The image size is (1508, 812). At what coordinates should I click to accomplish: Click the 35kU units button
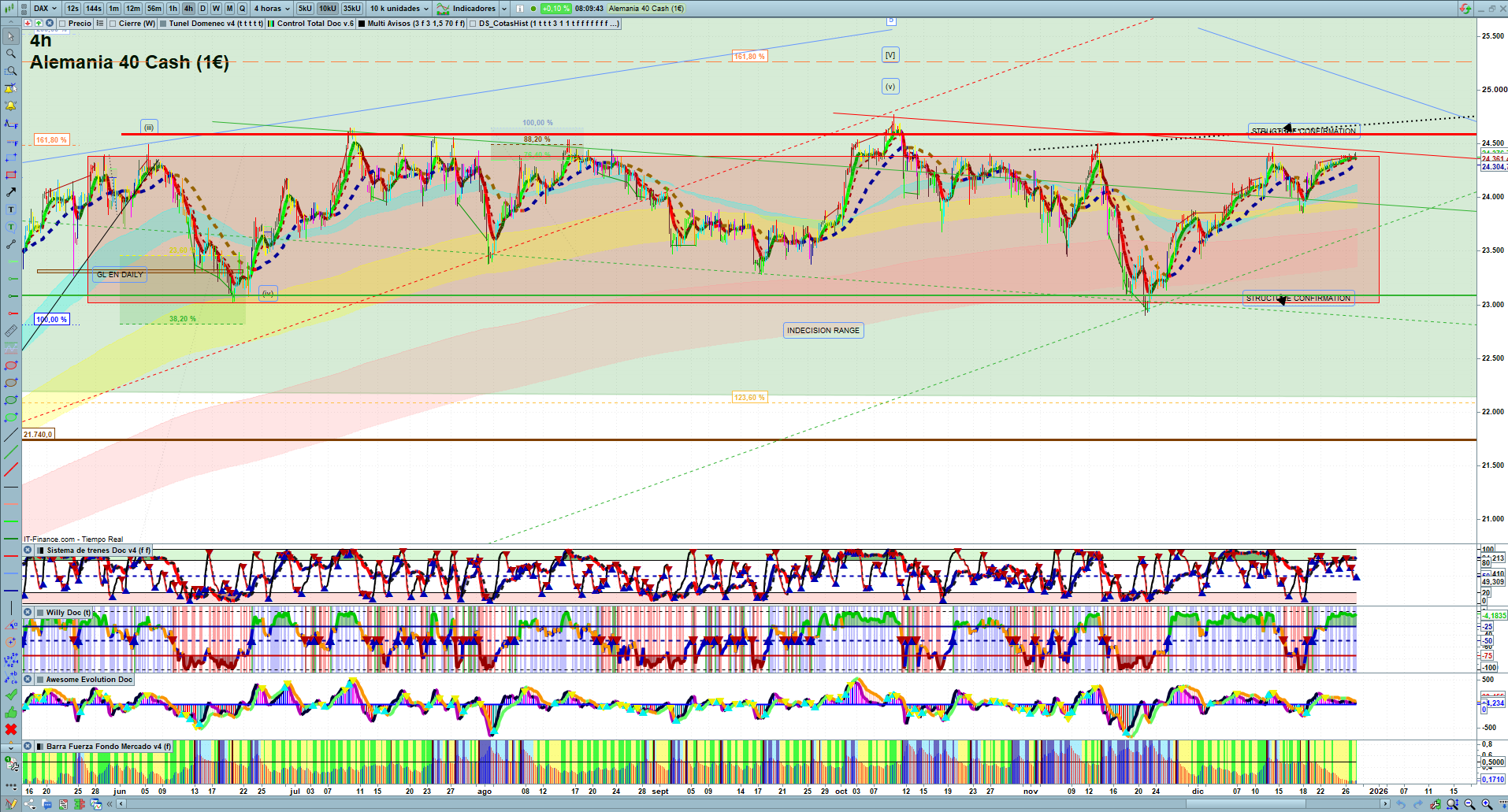pos(351,9)
